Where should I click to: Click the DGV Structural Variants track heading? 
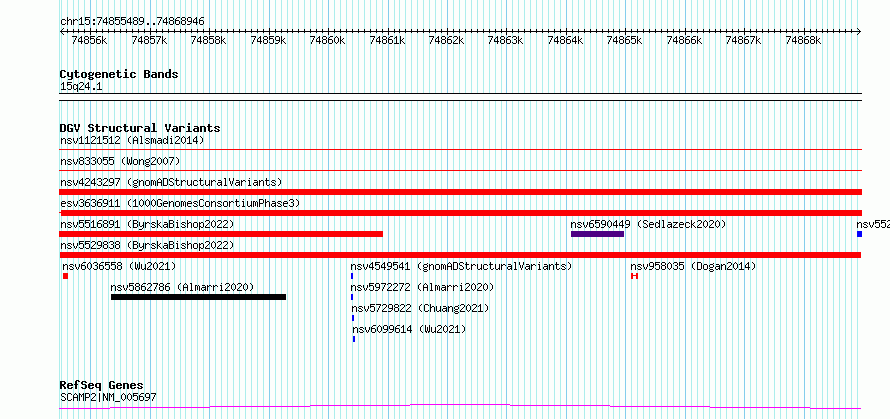click(x=140, y=128)
